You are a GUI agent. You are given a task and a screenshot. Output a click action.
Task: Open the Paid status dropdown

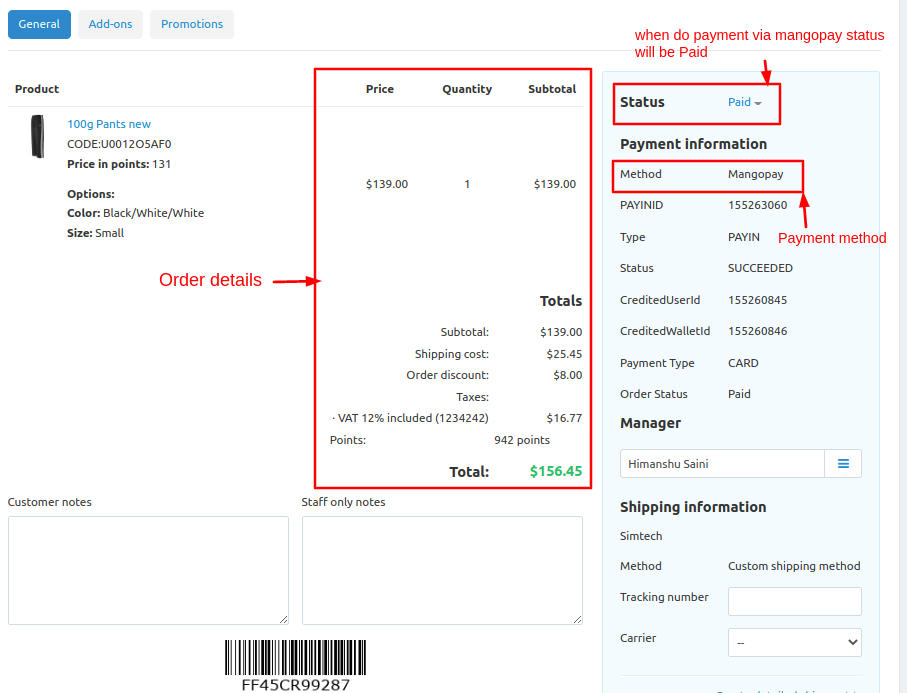tap(744, 102)
